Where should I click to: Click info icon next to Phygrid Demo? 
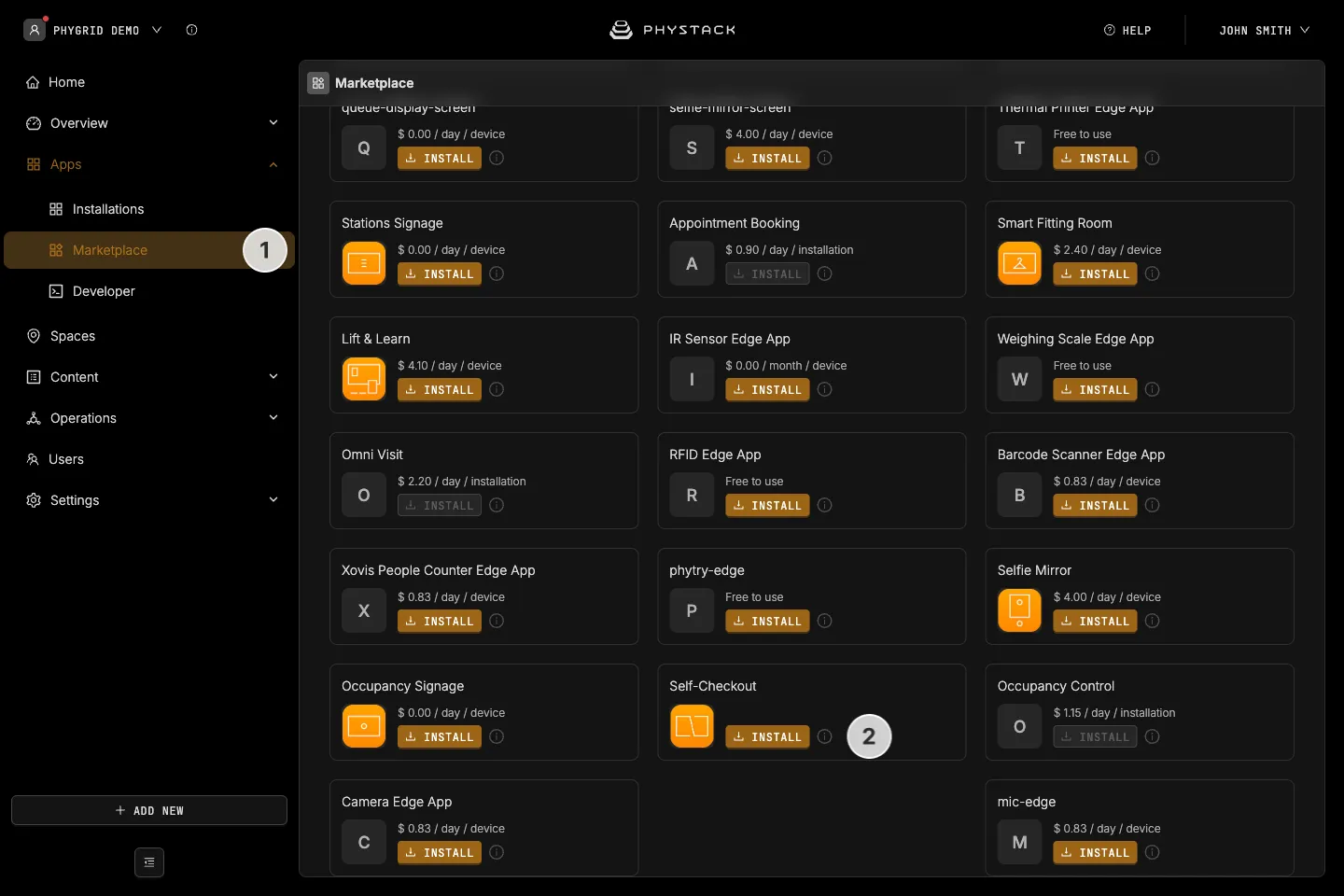(191, 30)
